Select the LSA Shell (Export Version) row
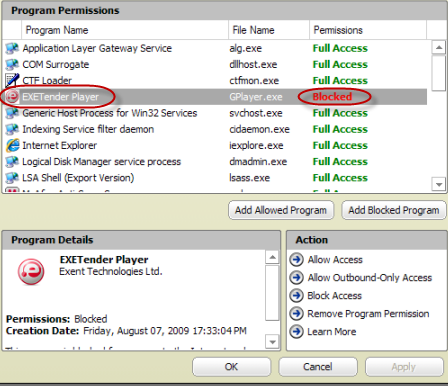Image resolution: width=448 pixels, height=386 pixels. pyautogui.click(x=215, y=178)
